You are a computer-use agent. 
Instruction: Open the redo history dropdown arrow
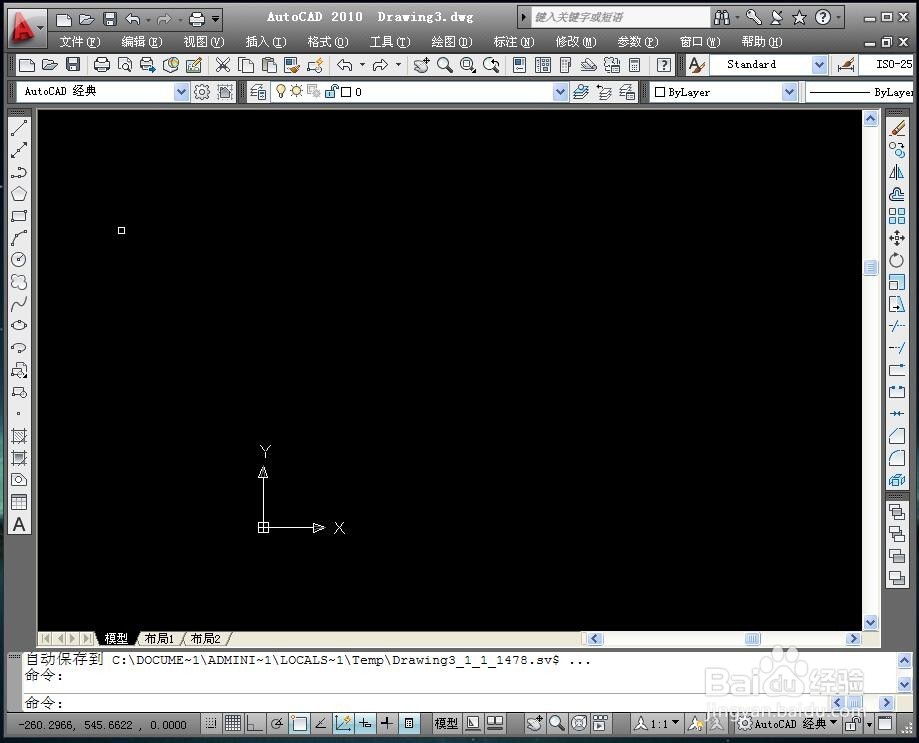pos(399,65)
